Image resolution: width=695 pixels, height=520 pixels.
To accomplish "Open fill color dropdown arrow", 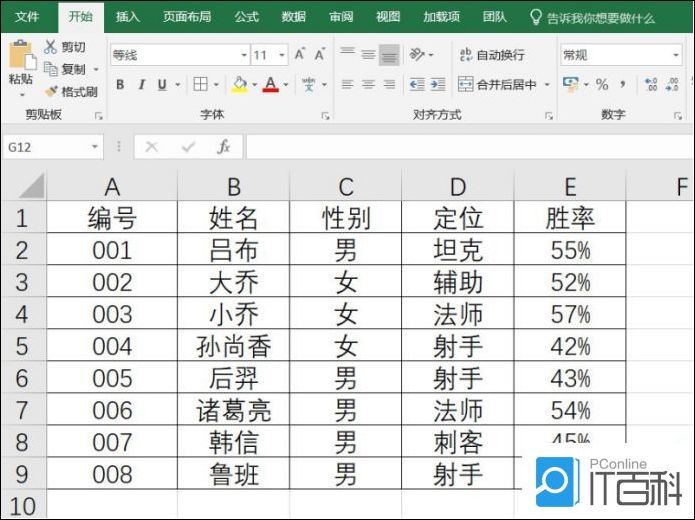I will (x=254, y=84).
